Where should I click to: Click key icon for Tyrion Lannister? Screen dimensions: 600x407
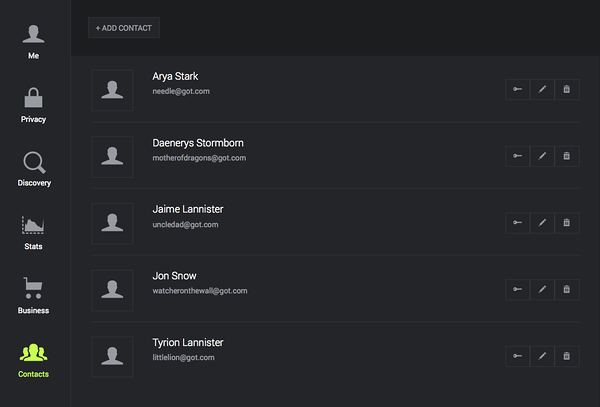click(x=517, y=356)
